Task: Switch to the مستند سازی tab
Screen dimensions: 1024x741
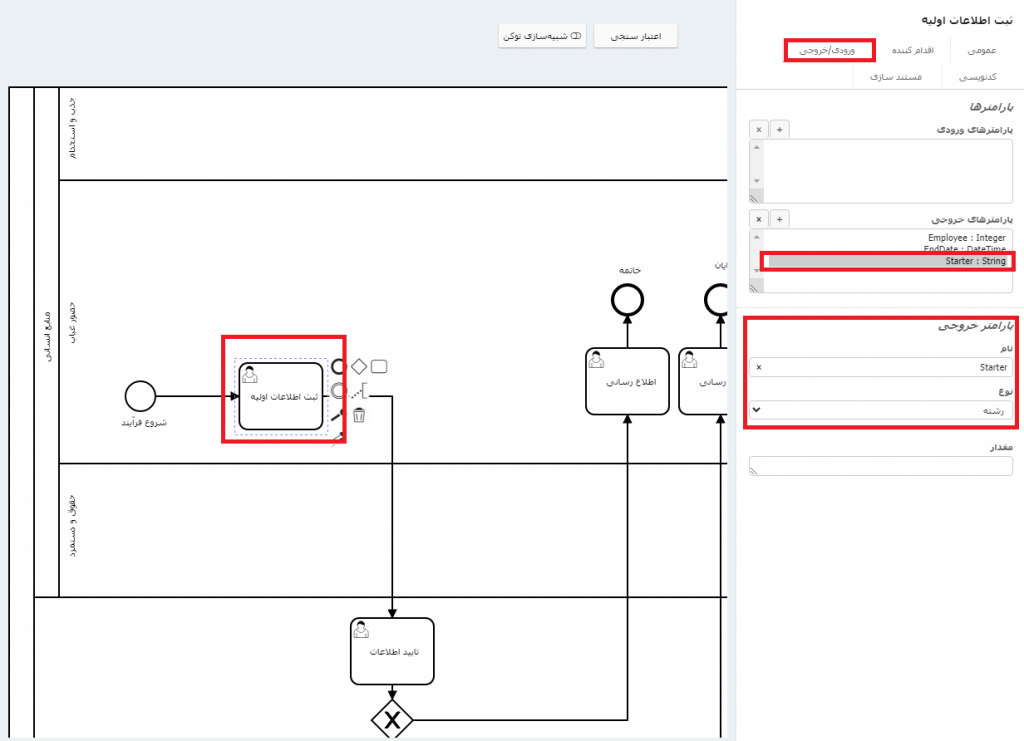Action: tap(894, 76)
